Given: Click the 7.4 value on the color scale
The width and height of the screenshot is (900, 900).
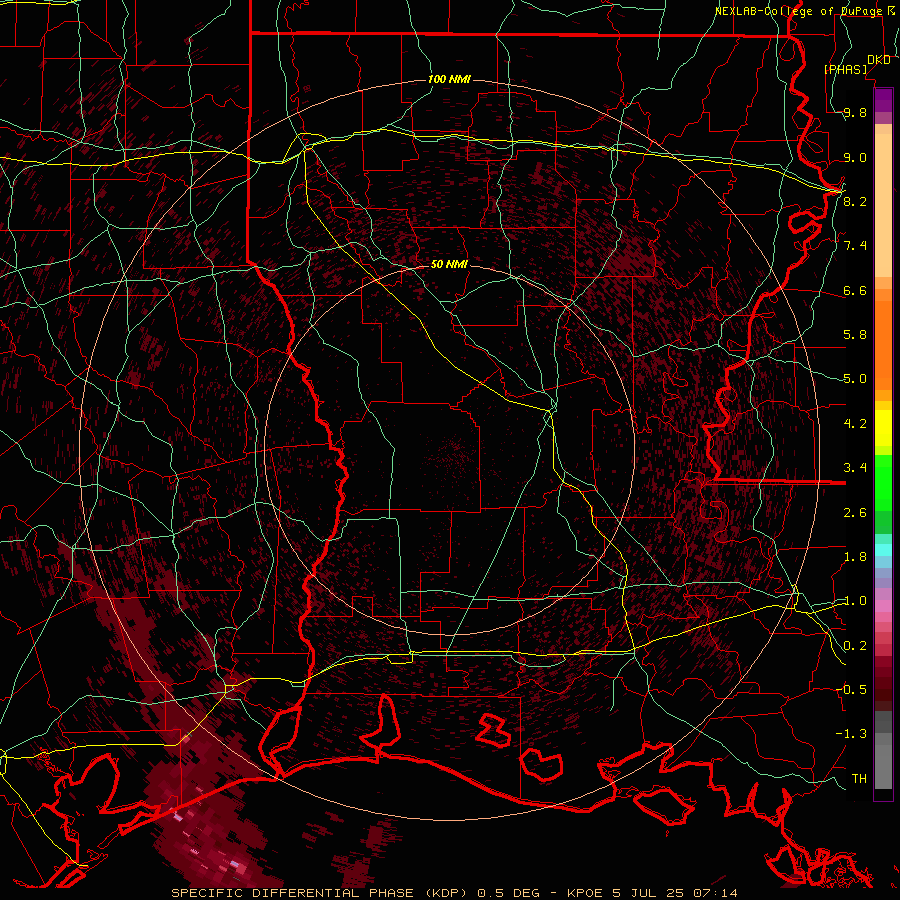Looking at the screenshot, I should pos(855,246).
